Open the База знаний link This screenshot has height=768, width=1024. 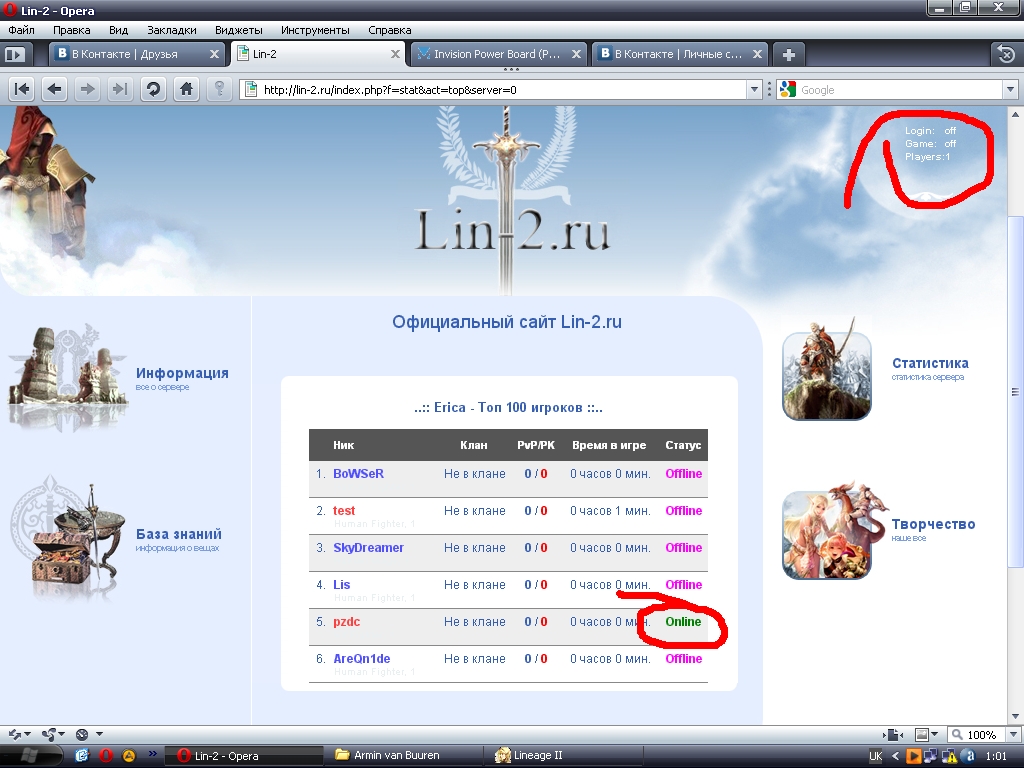click(x=179, y=534)
